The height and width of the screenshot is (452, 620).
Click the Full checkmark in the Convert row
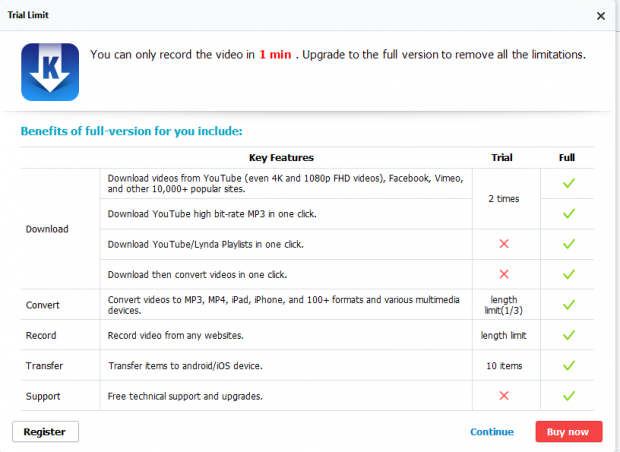(567, 304)
